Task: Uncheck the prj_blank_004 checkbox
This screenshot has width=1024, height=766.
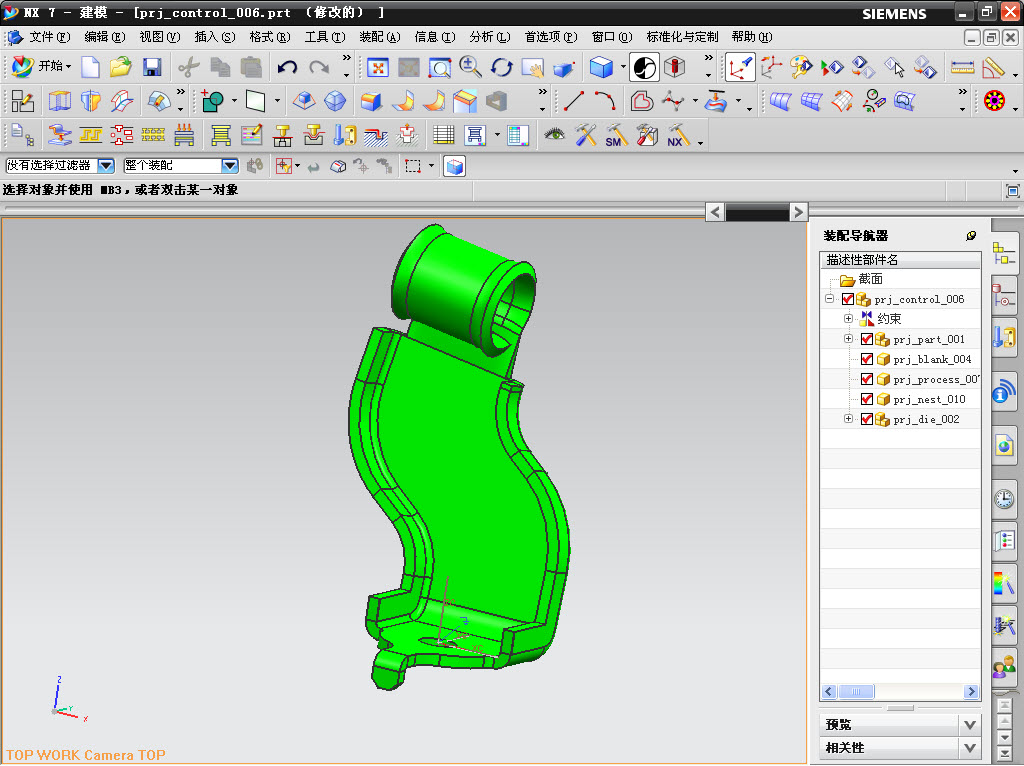Action: [867, 359]
